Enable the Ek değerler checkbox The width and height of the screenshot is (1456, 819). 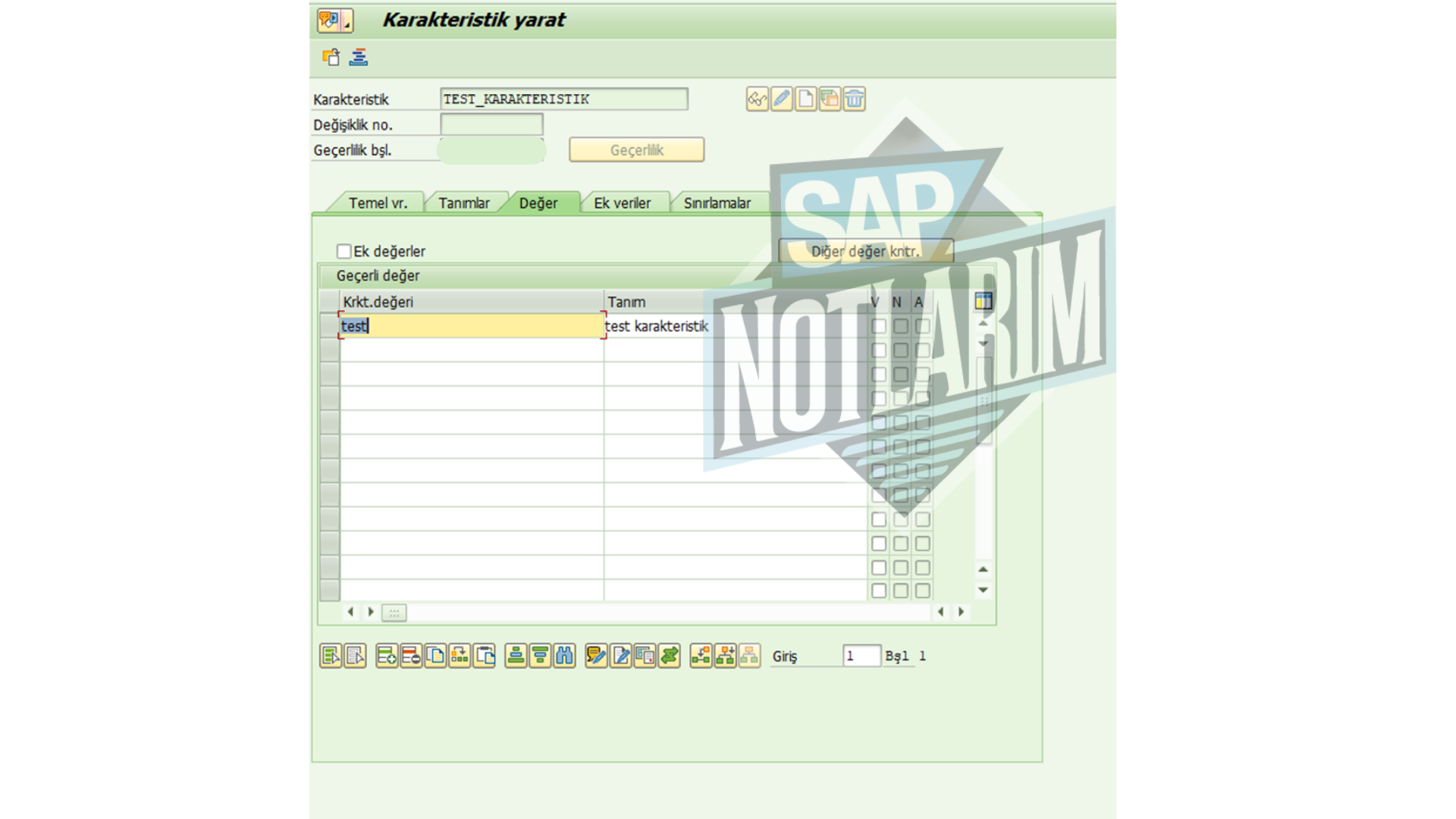(344, 251)
